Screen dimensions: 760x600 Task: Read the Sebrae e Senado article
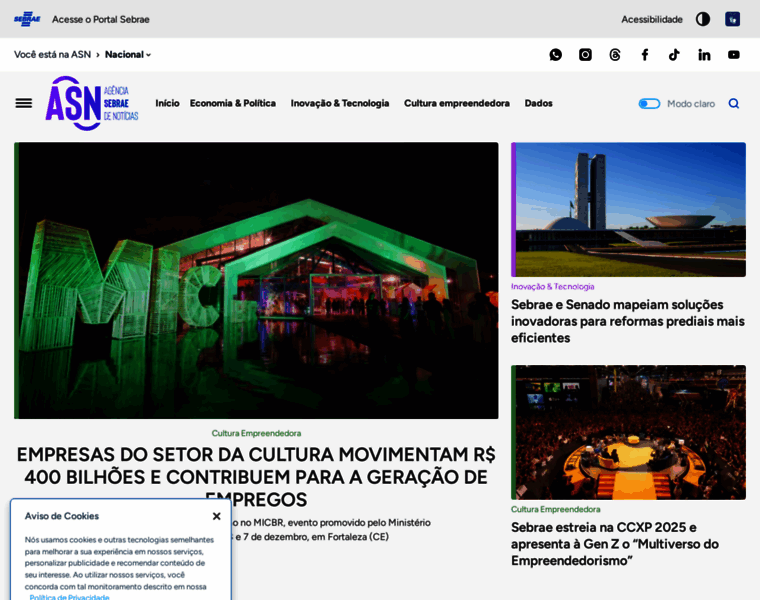pos(628,321)
